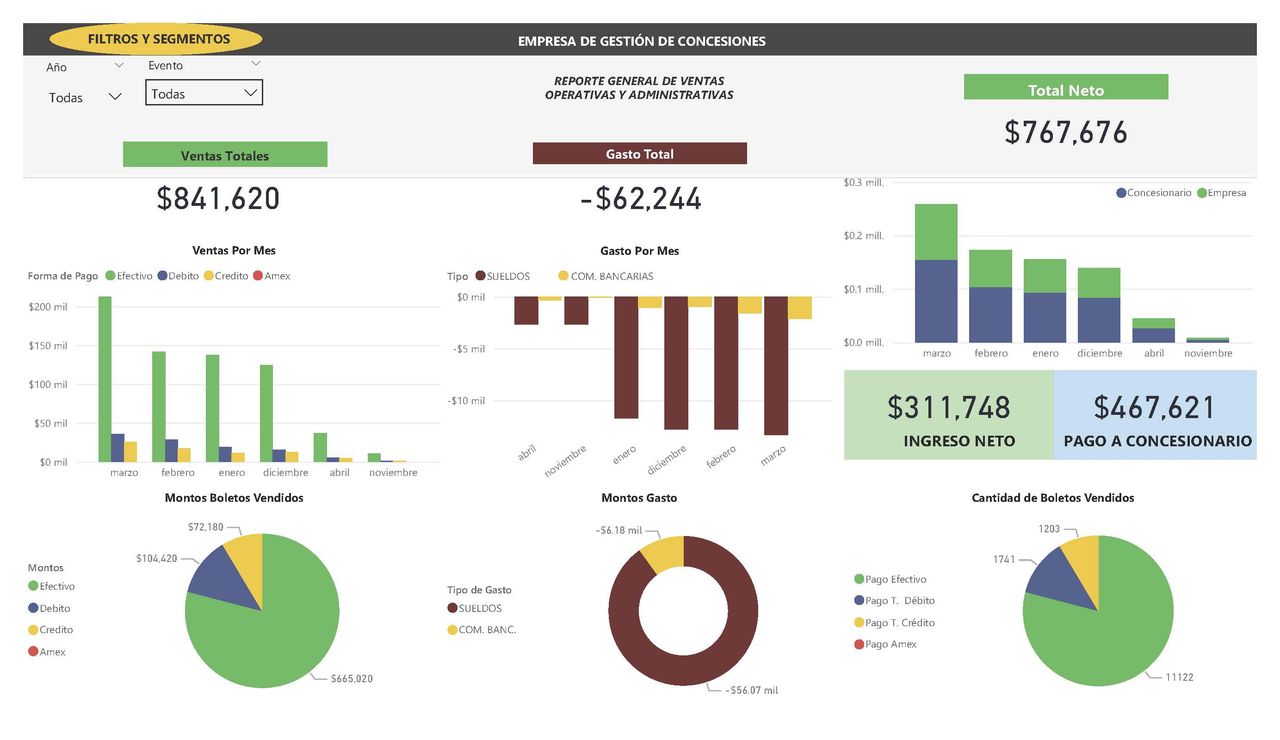Click the -$56.07 mil donut data label

click(751, 690)
